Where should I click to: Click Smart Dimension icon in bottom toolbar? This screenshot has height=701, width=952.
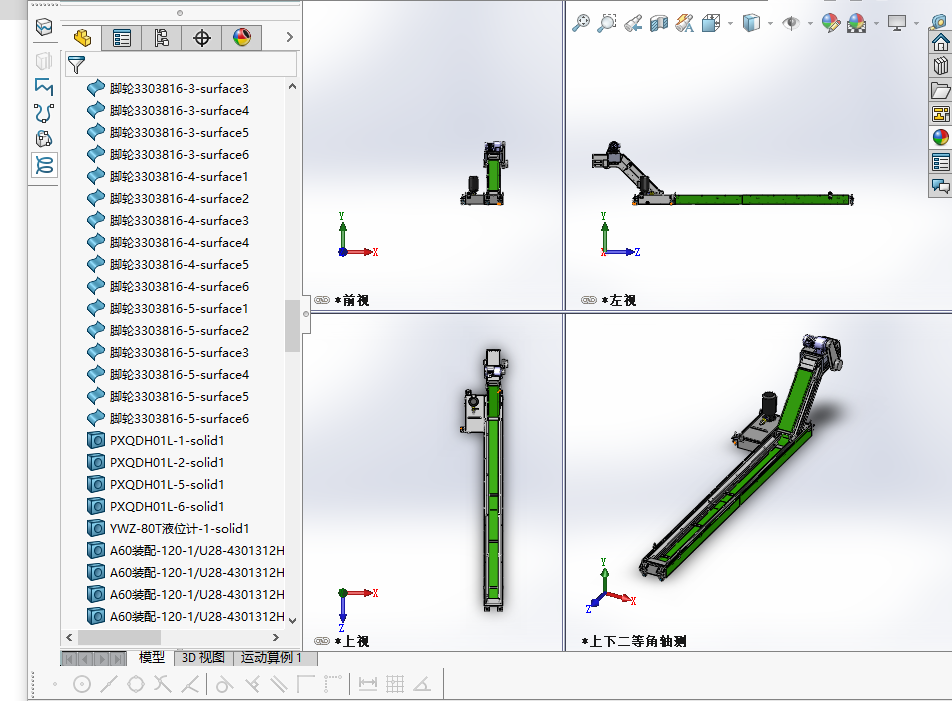[x=368, y=684]
